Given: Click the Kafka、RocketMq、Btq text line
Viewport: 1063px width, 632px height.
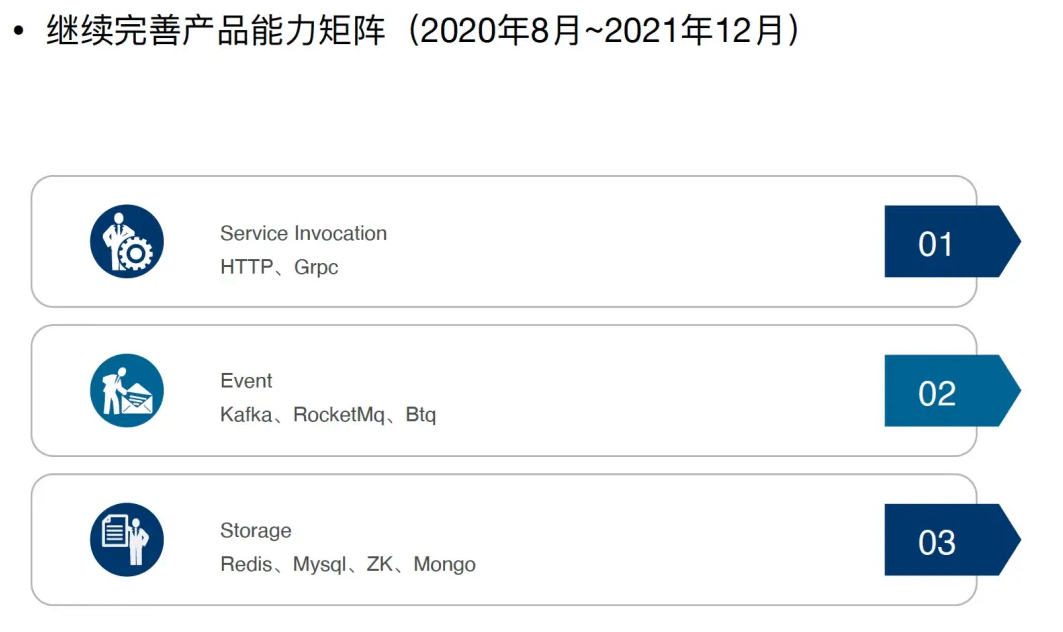Looking at the screenshot, I should 327,414.
